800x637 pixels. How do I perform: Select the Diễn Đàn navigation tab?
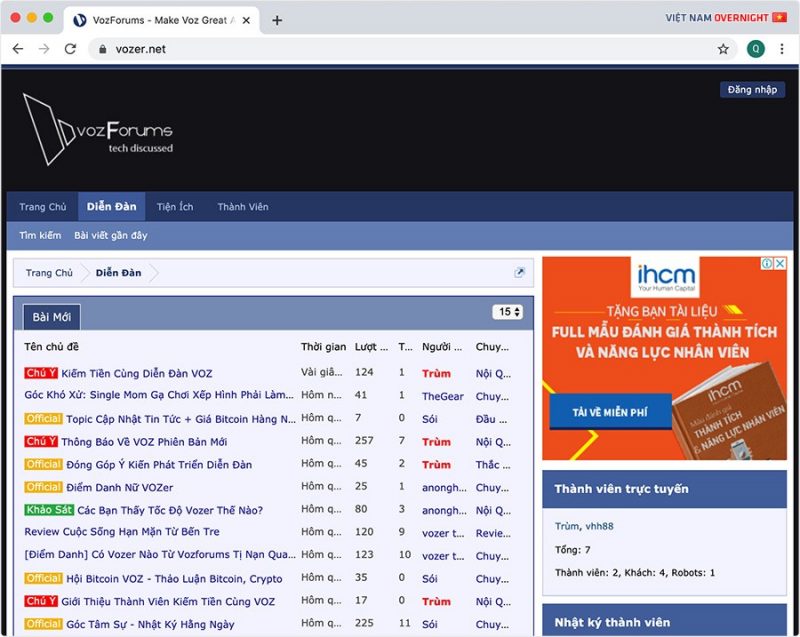click(x=111, y=207)
